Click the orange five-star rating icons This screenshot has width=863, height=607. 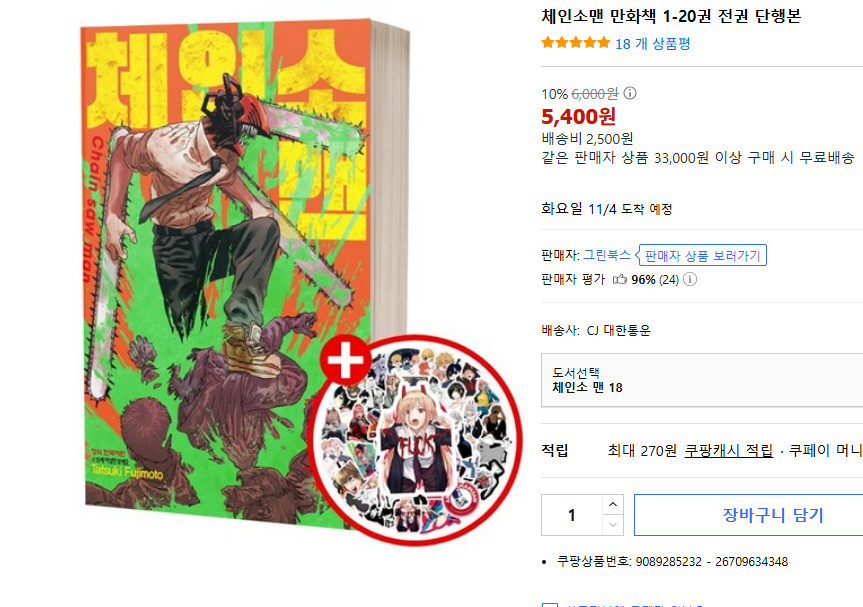point(576,43)
